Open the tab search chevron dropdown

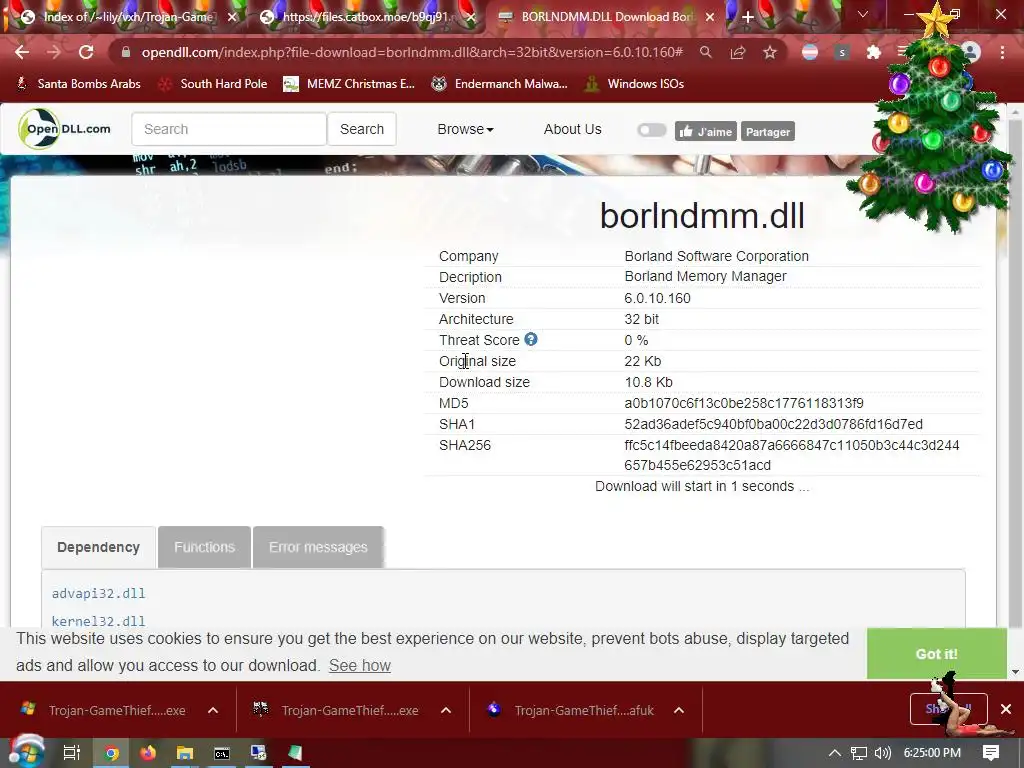point(863,14)
